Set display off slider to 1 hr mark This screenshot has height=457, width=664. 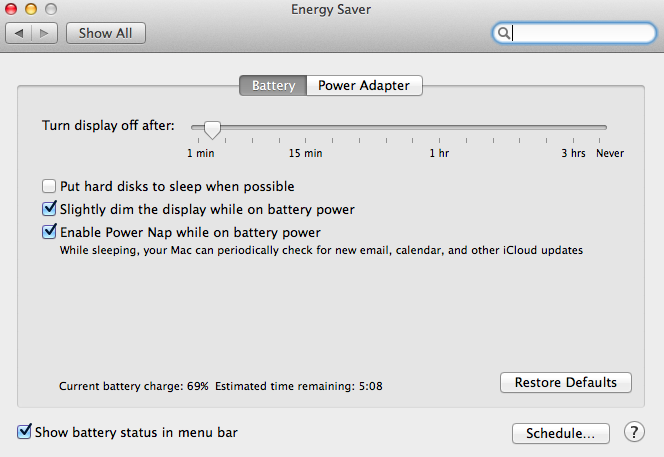(439, 128)
